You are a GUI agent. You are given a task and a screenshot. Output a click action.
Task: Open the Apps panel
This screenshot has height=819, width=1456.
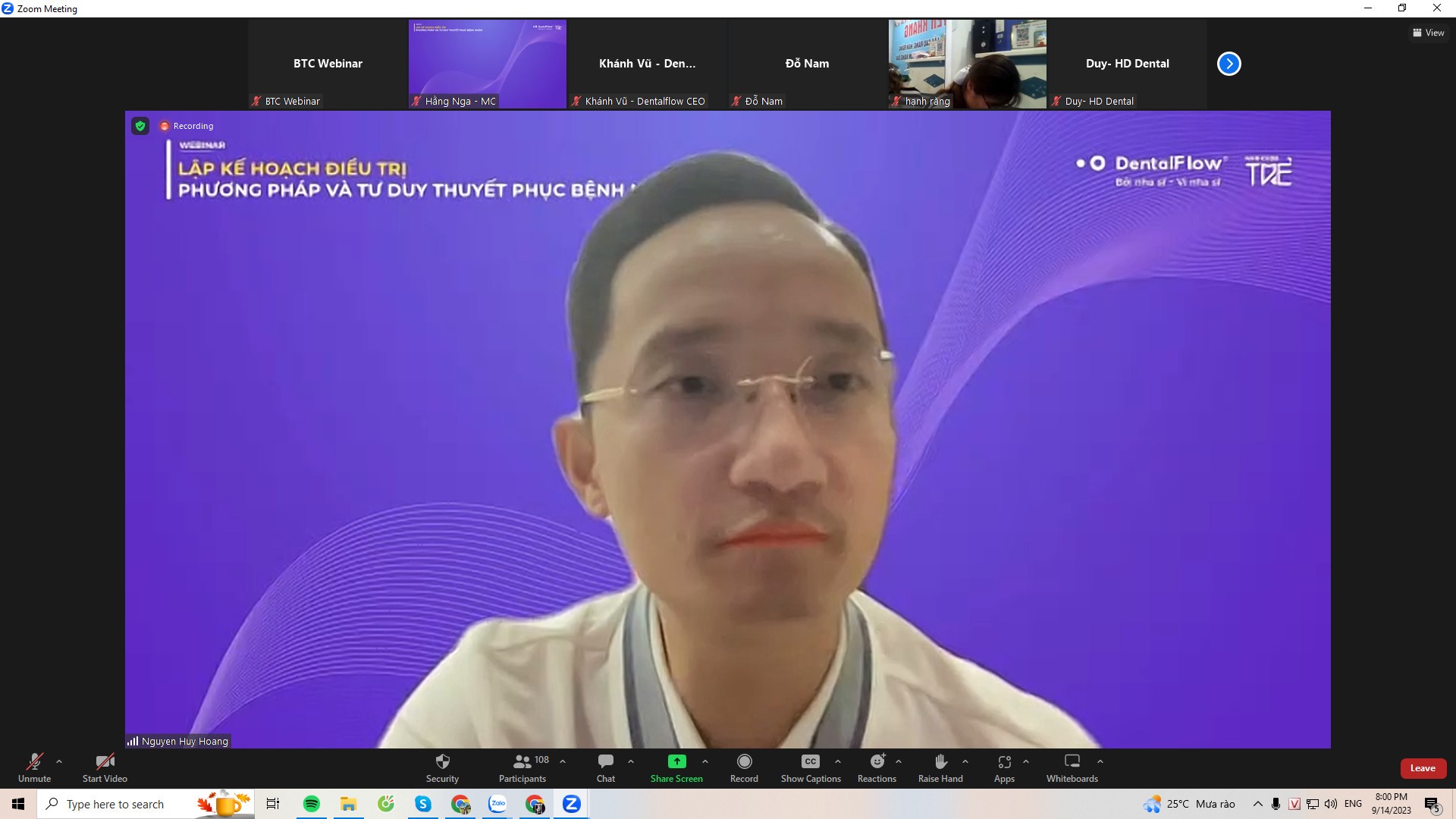[1004, 767]
